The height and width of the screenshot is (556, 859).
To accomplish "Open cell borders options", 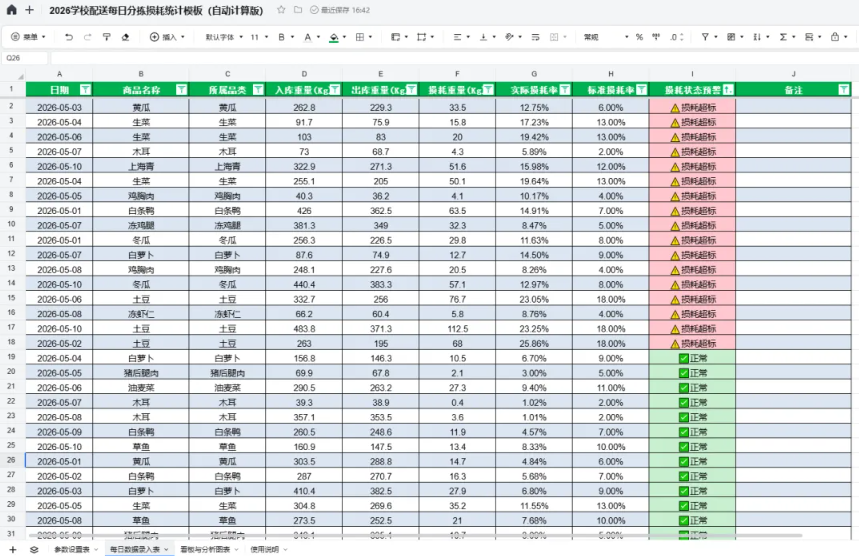I will 360,37.
